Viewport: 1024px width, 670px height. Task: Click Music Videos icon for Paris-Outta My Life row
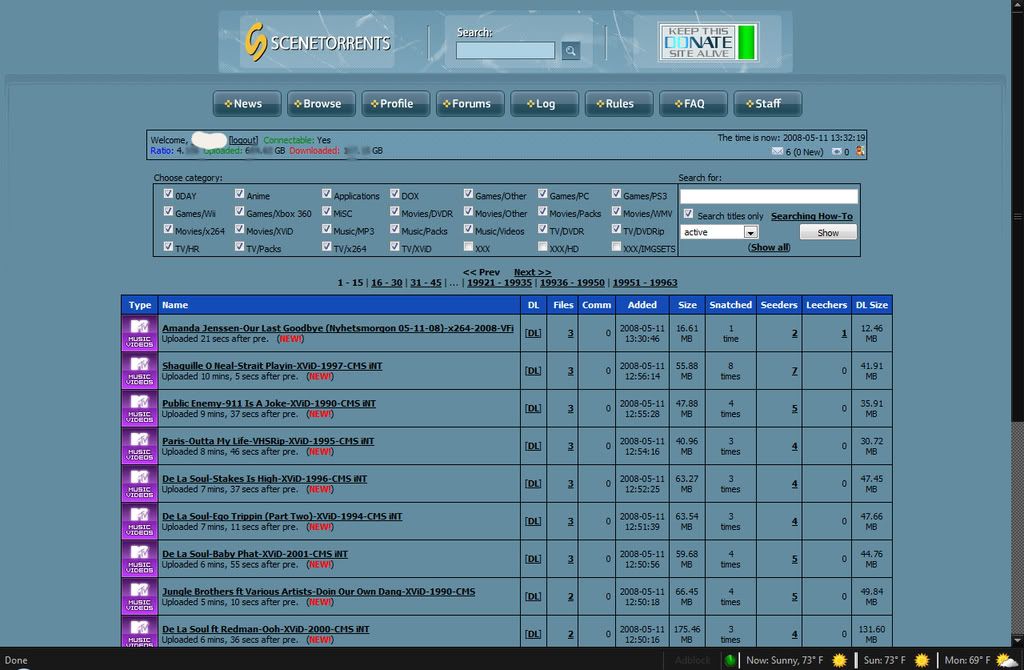139,446
